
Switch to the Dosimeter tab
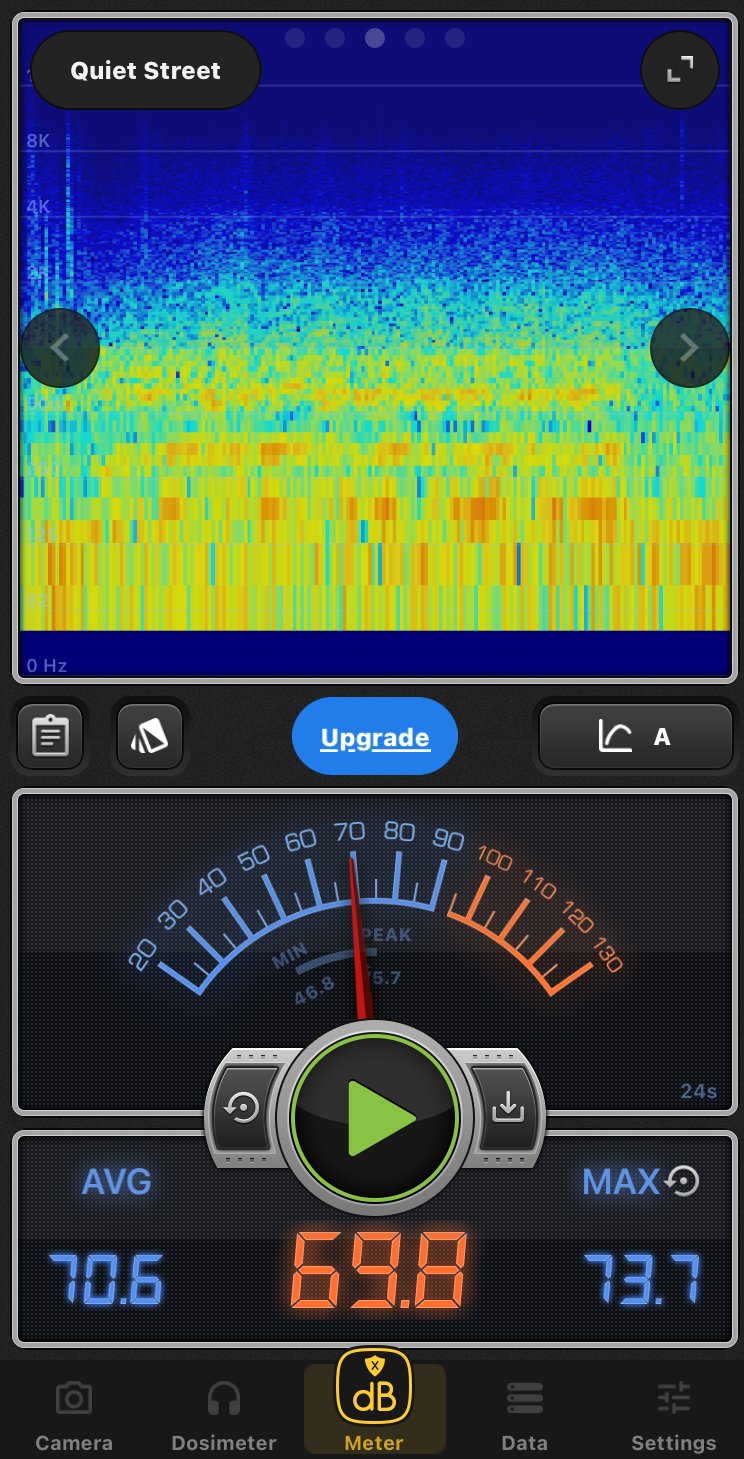tap(223, 1415)
